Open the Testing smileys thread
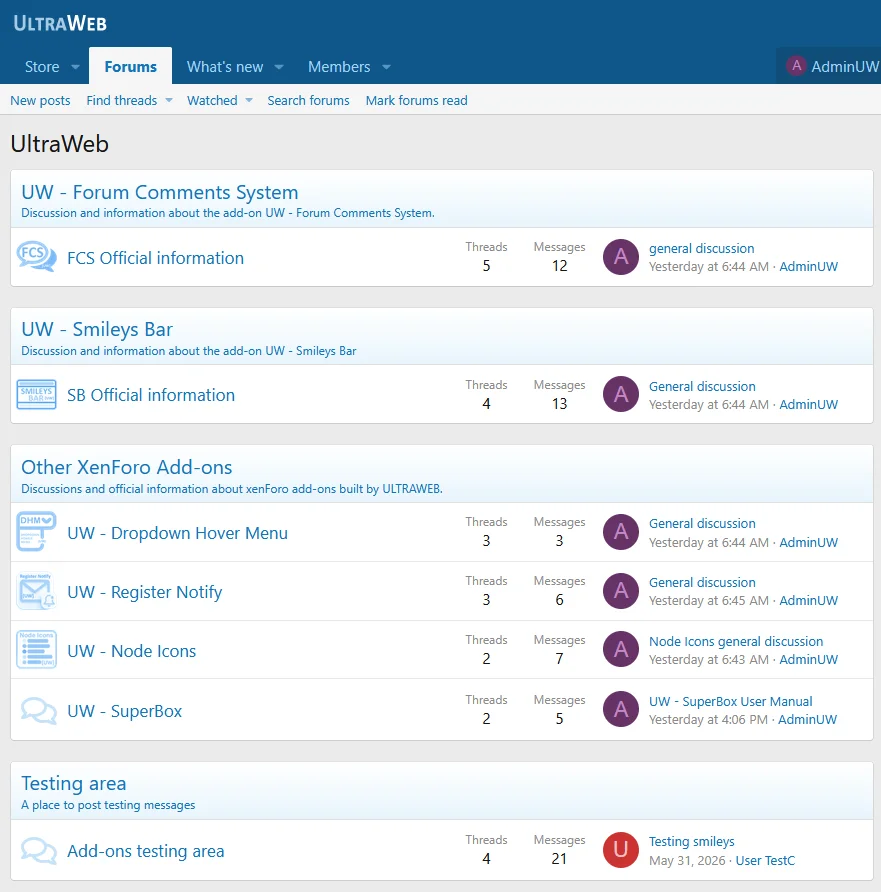The image size is (881, 892). point(692,841)
